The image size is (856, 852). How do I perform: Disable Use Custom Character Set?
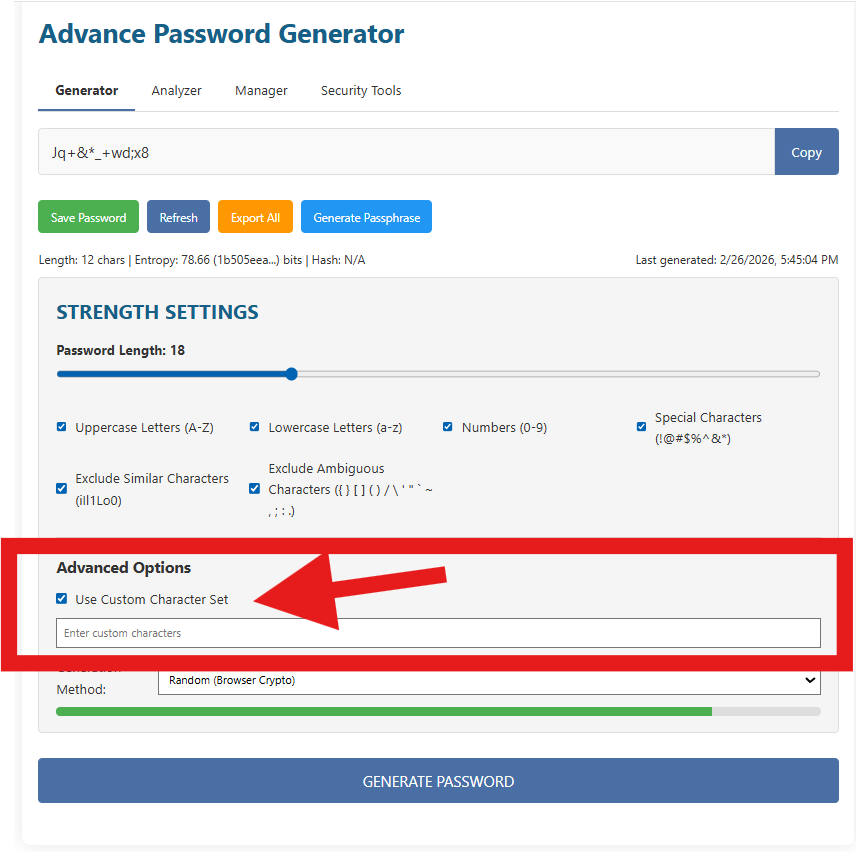[63, 600]
